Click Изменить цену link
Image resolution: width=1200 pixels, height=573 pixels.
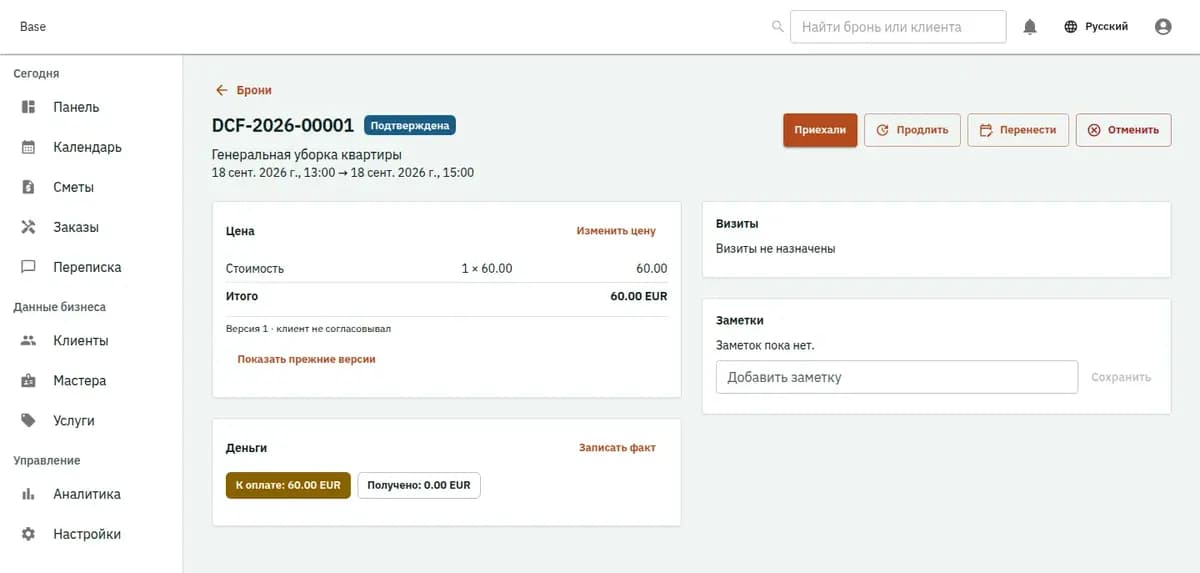(616, 231)
